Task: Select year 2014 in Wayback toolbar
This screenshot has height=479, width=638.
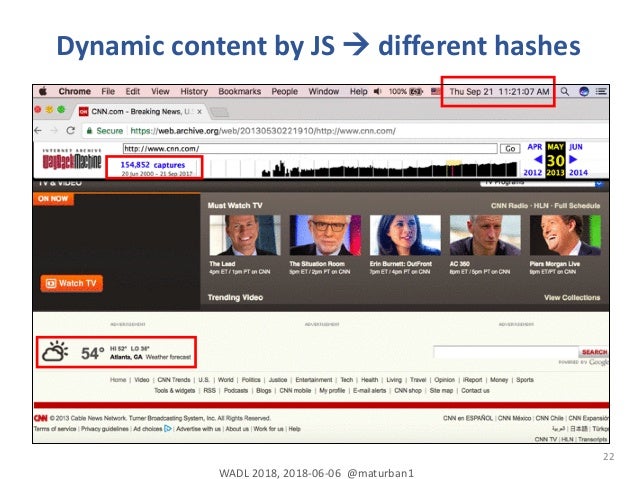Action: click(x=578, y=173)
